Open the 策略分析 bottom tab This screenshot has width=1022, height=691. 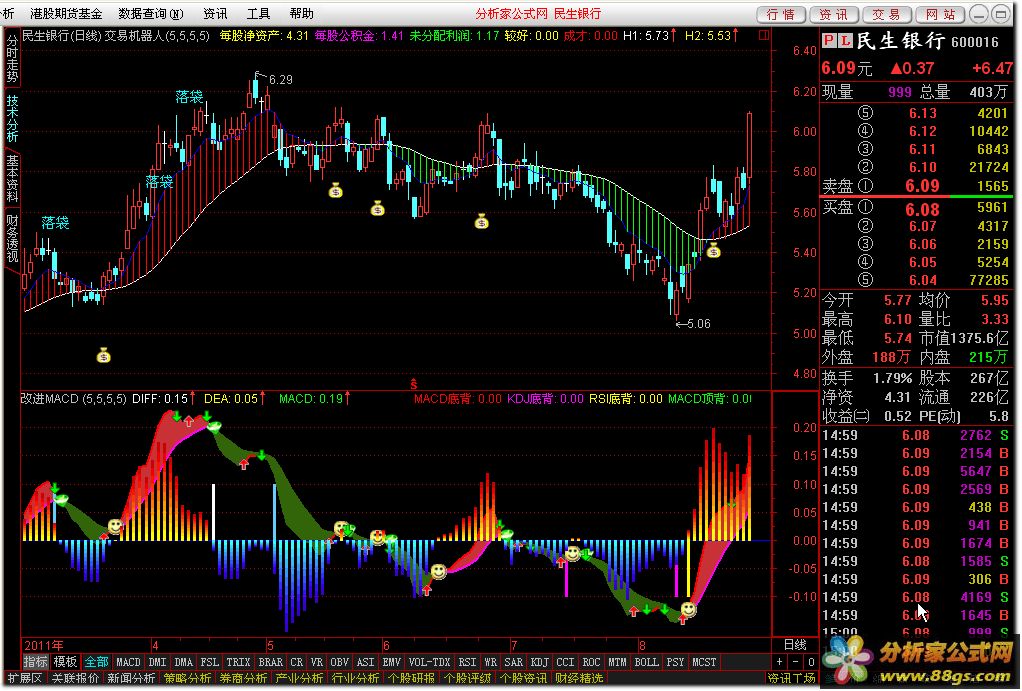tap(187, 678)
